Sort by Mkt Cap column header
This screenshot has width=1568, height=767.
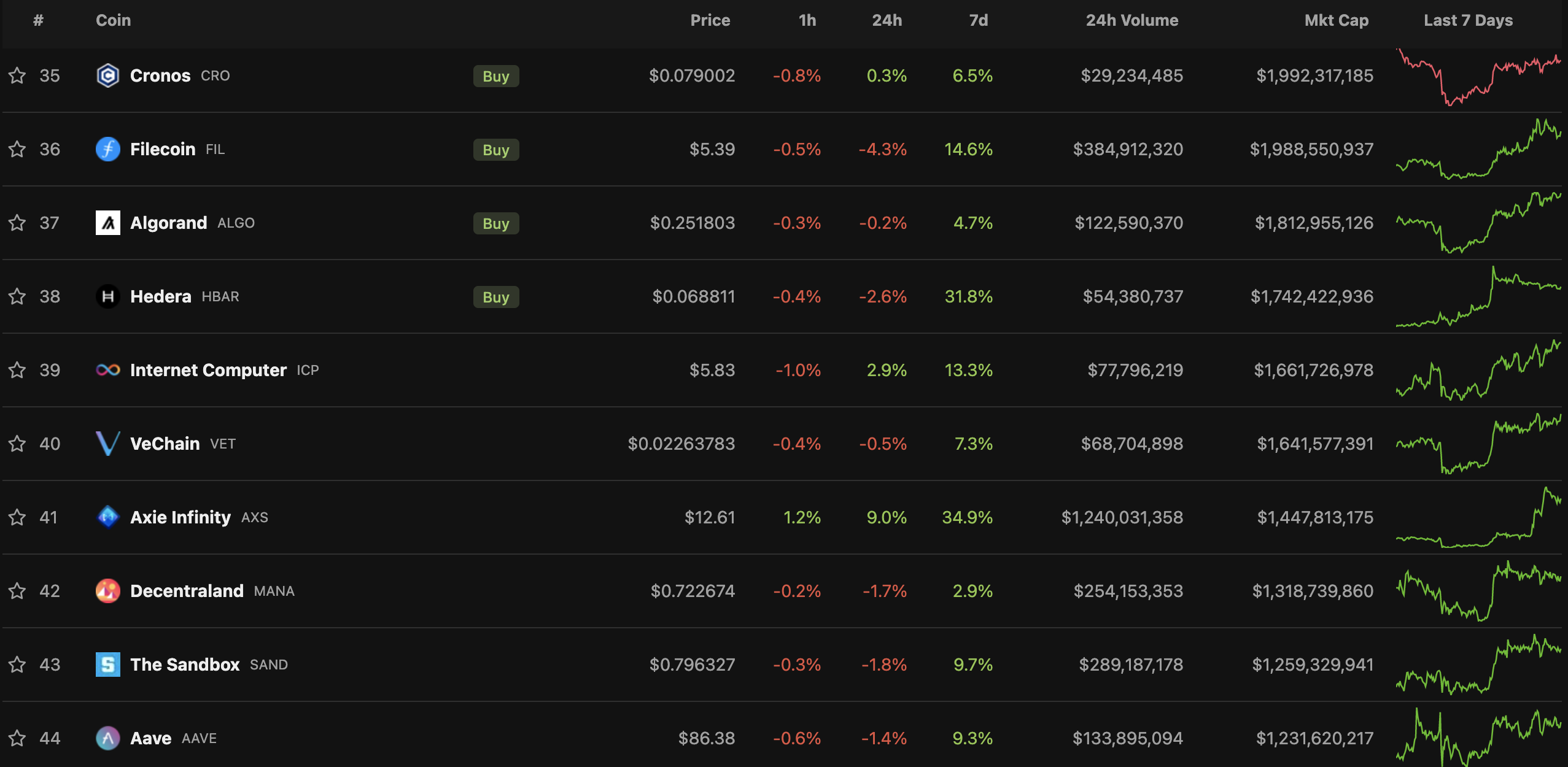pyautogui.click(x=1336, y=20)
